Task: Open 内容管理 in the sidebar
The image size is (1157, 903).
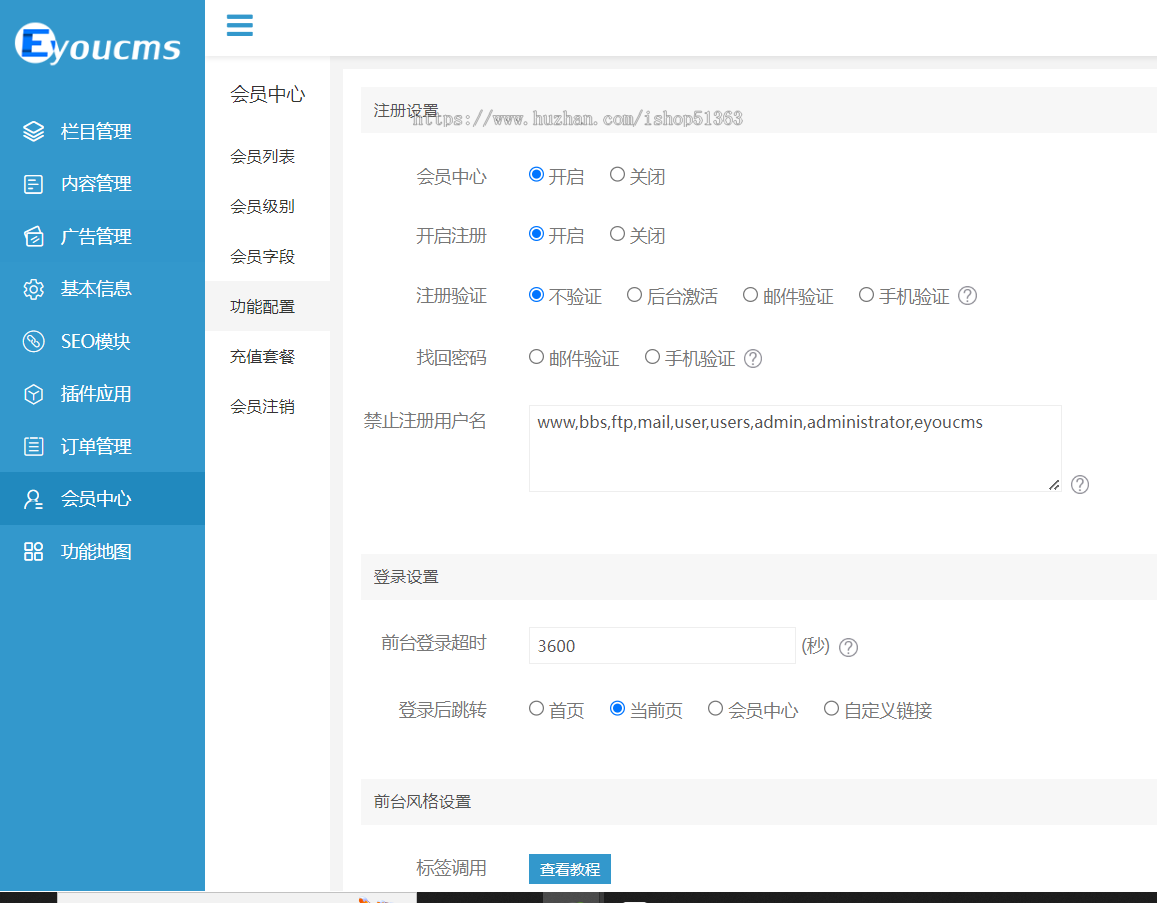Action: pos(96,184)
